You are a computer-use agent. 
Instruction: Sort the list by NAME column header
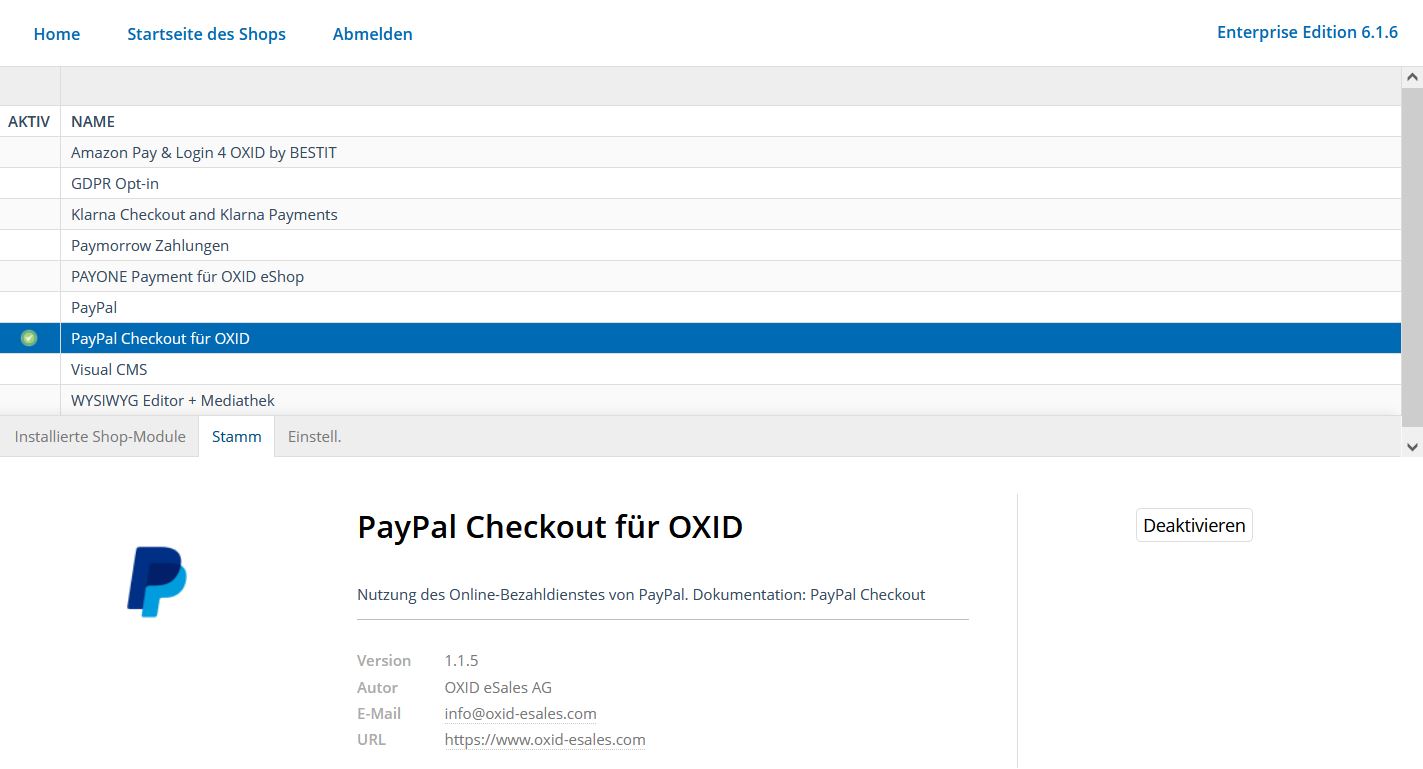(x=93, y=121)
